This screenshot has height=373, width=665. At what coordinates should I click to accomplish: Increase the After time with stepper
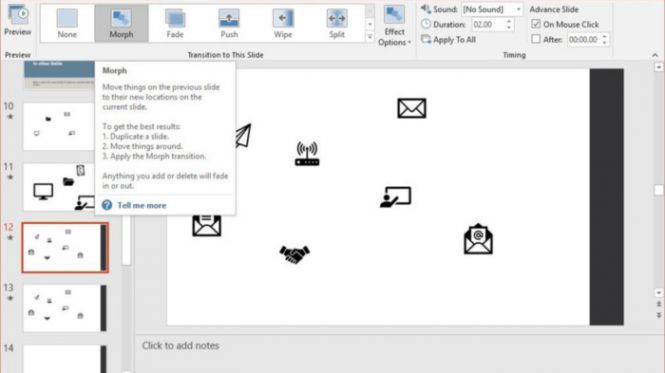pos(604,37)
